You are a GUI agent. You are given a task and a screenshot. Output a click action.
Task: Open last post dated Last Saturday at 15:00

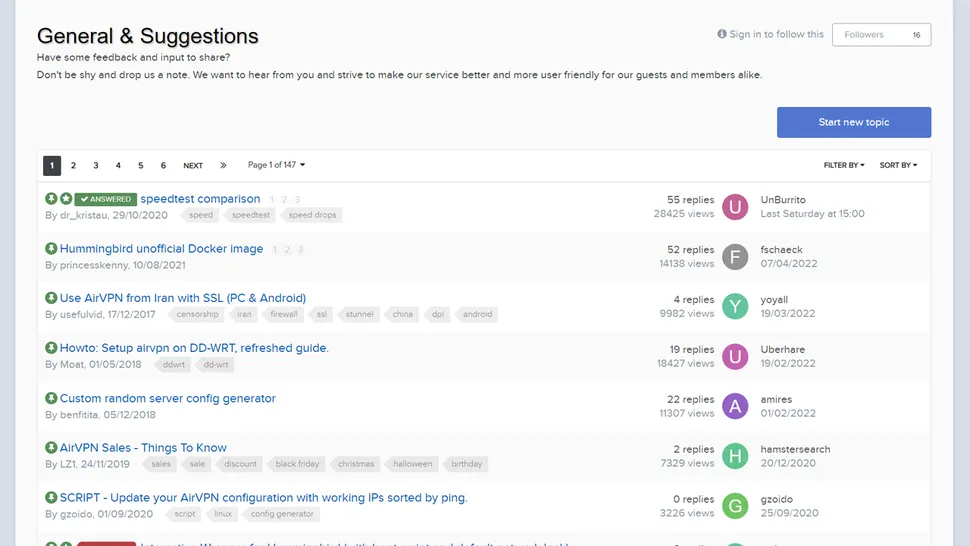812,213
